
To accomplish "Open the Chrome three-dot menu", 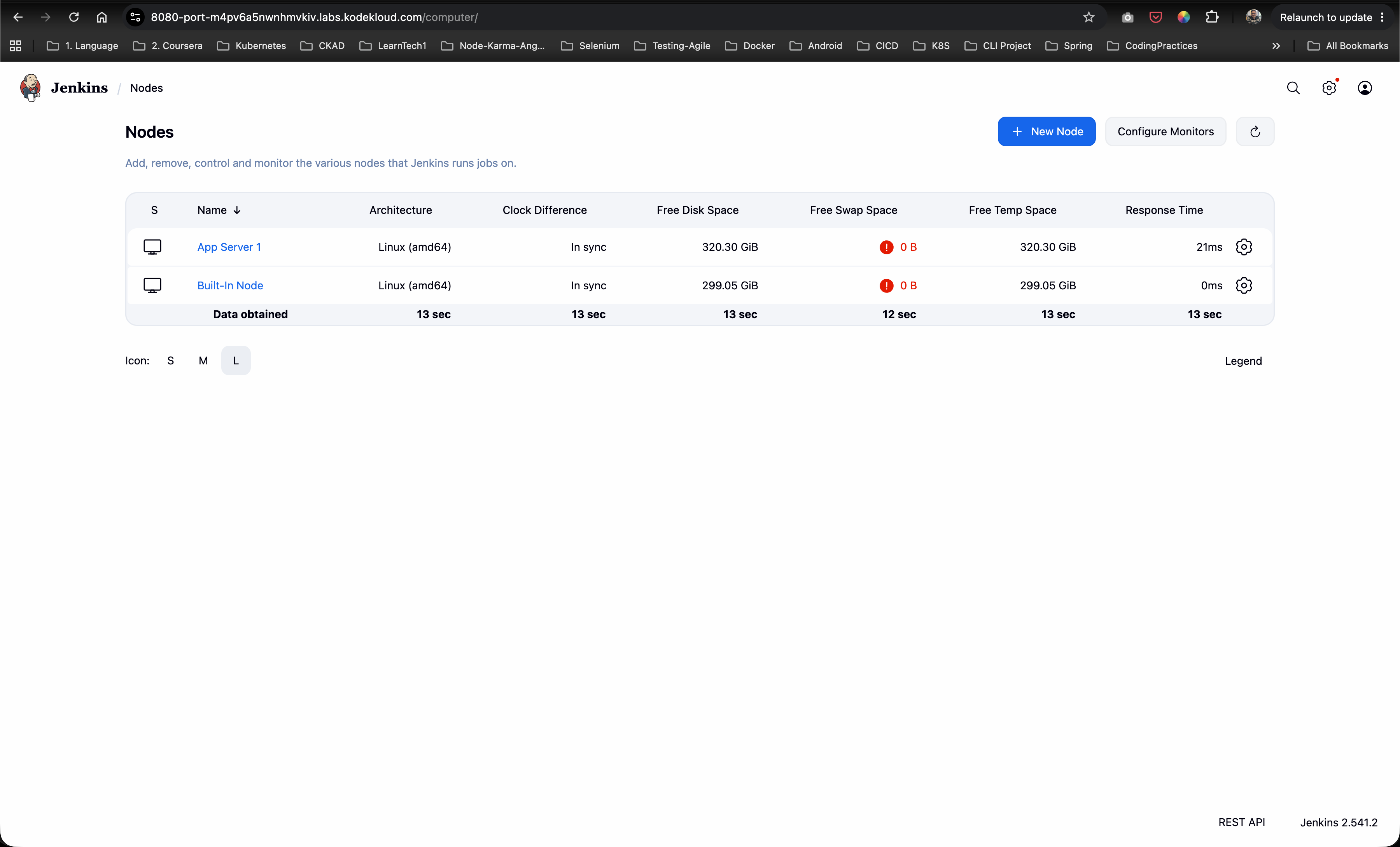I will (x=1382, y=17).
